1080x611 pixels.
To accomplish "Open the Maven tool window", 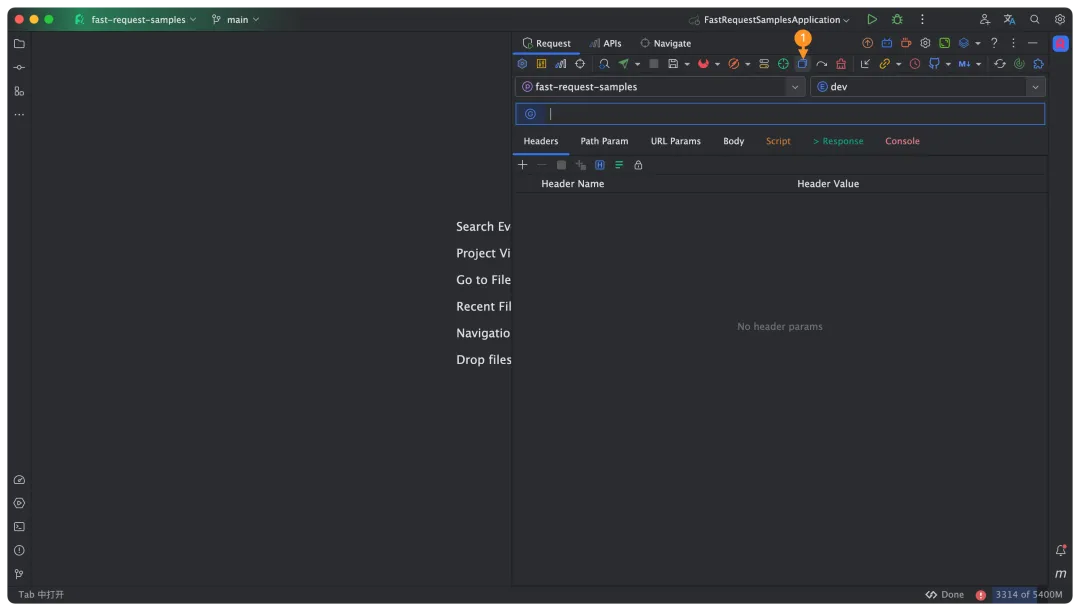I will tap(1061, 574).
